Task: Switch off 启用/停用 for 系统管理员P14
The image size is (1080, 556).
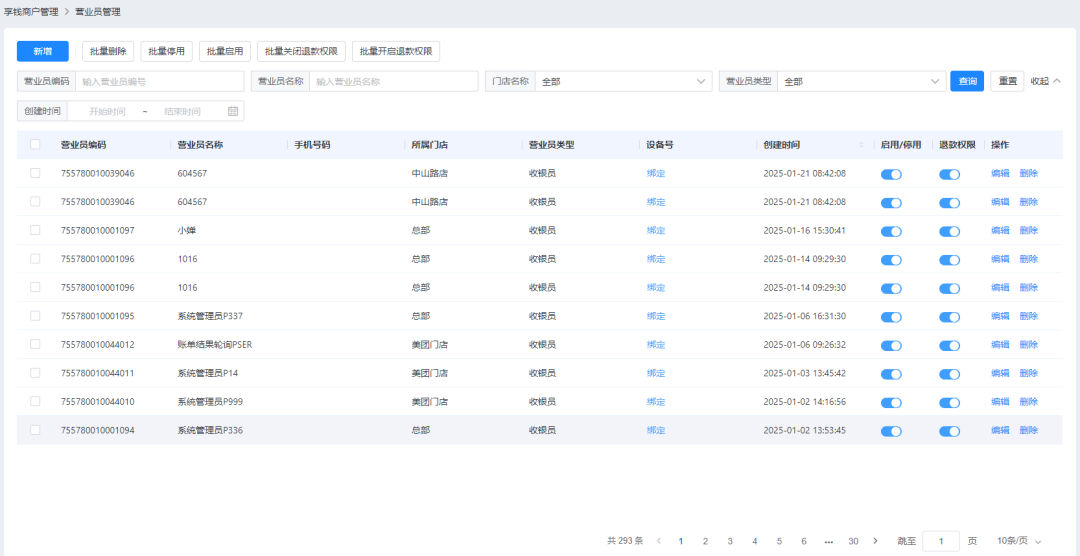Action: [x=891, y=374]
